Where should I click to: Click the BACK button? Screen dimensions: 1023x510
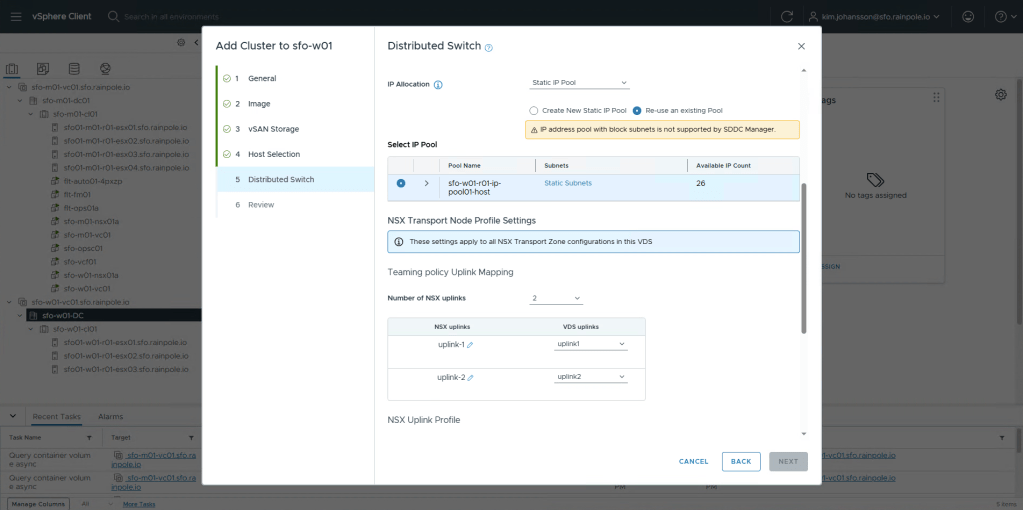741,461
